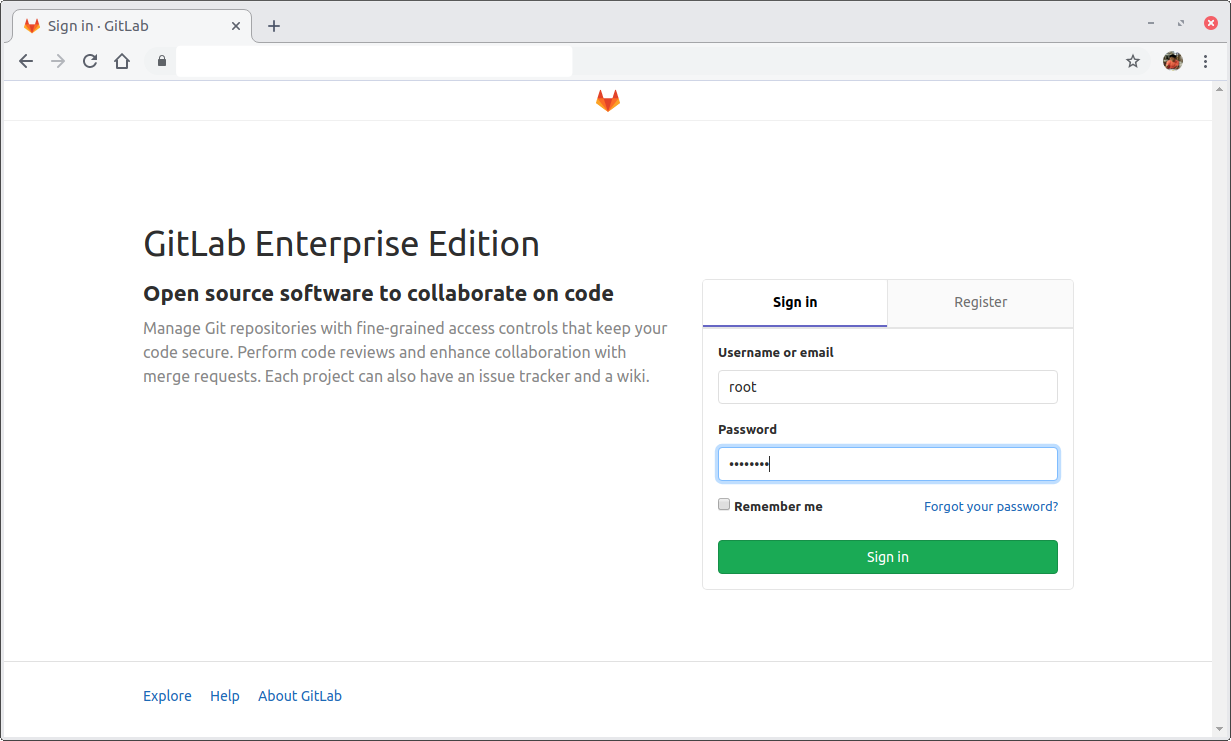This screenshot has width=1231, height=741.
Task: Click the padlock site info icon
Action: pyautogui.click(x=162, y=61)
